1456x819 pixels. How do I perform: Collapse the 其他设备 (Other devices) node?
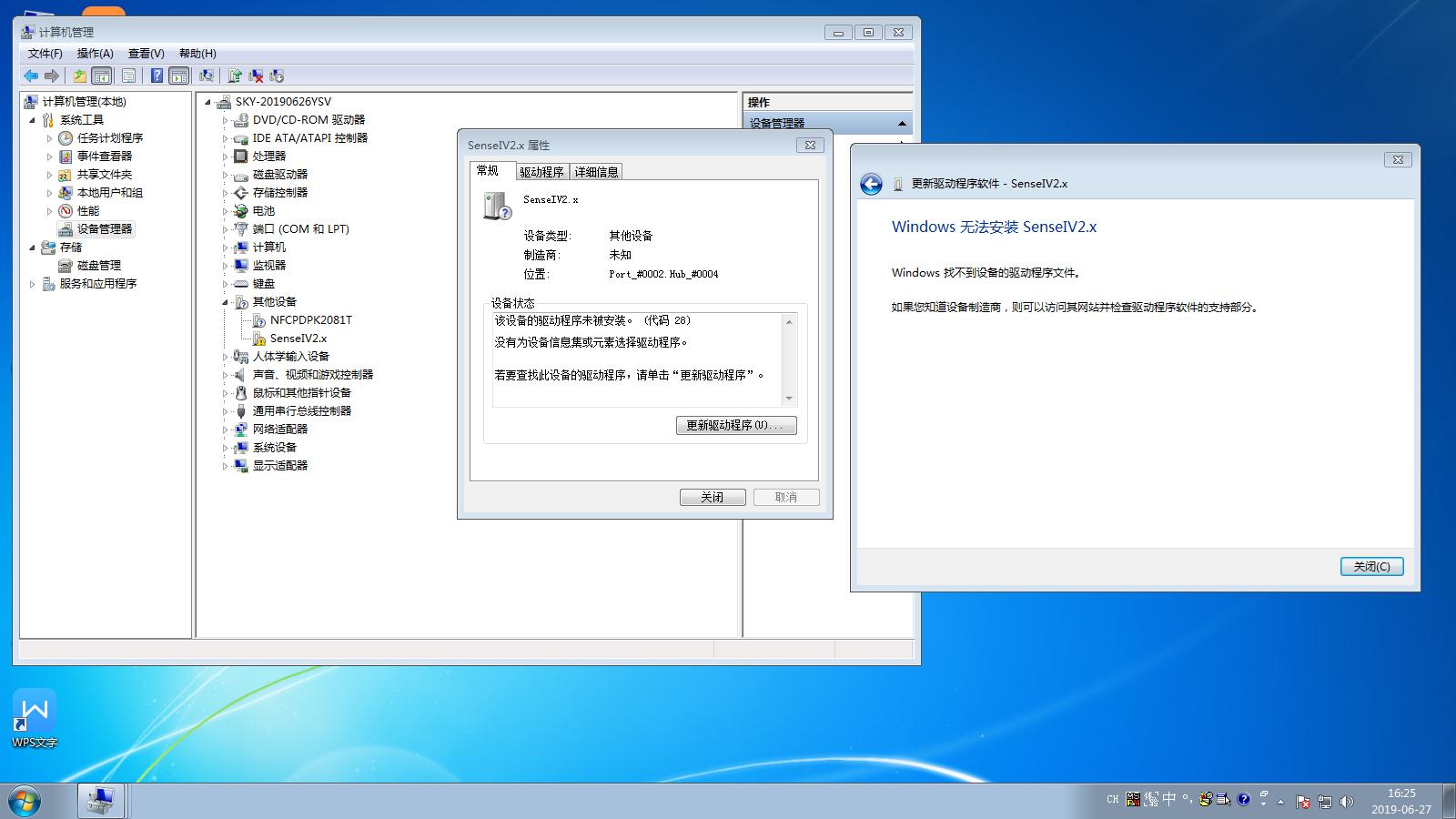tap(225, 301)
